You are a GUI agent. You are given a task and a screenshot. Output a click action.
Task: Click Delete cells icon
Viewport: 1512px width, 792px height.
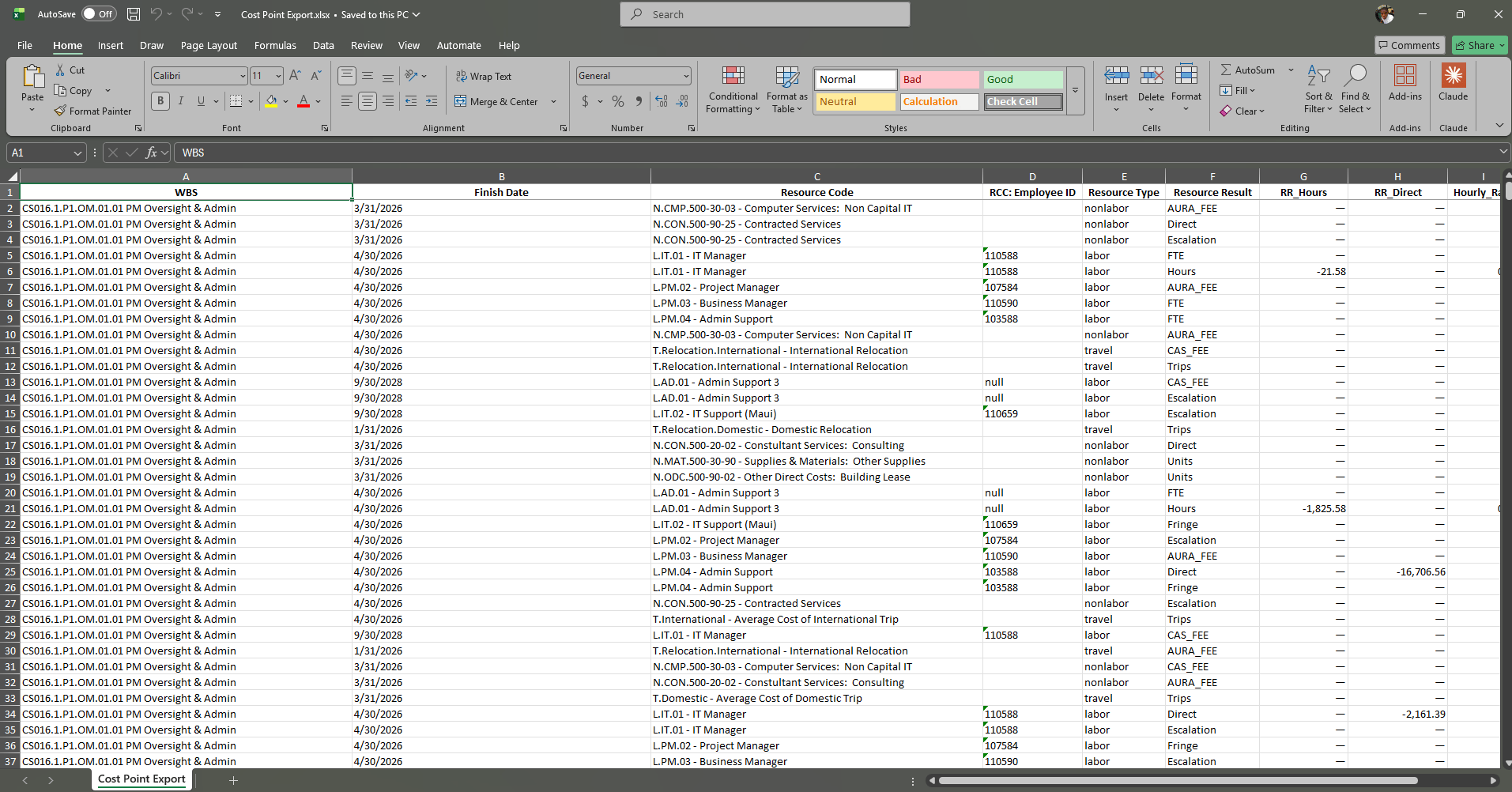pyautogui.click(x=1151, y=75)
